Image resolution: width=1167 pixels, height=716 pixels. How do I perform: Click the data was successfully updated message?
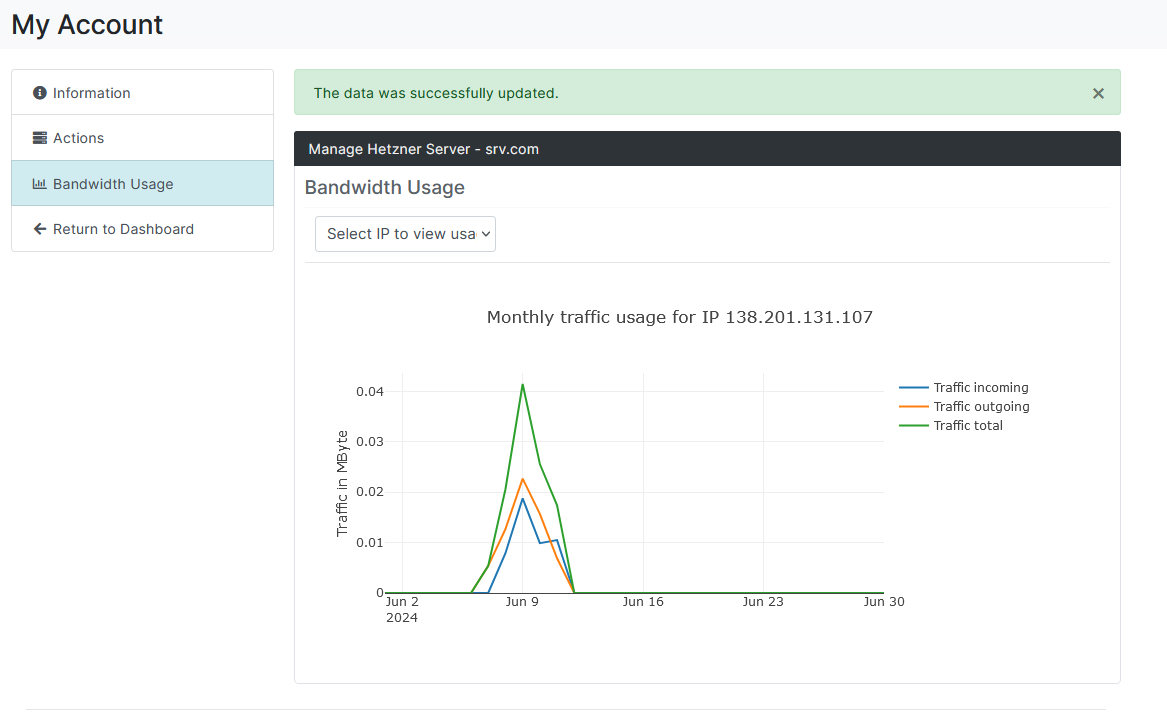point(435,93)
